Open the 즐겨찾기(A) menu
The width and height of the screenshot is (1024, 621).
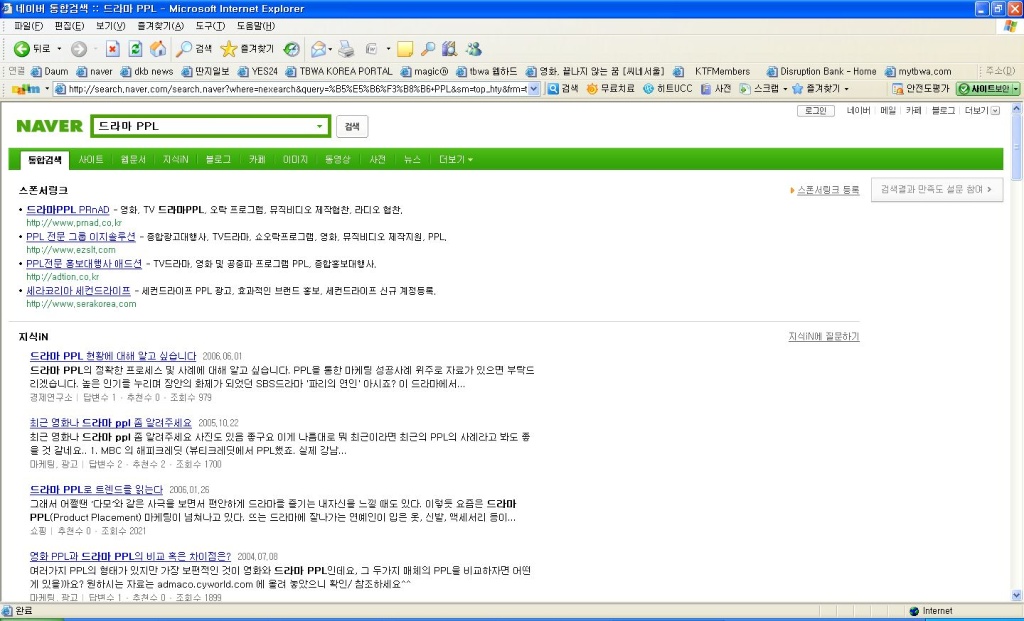click(x=161, y=26)
